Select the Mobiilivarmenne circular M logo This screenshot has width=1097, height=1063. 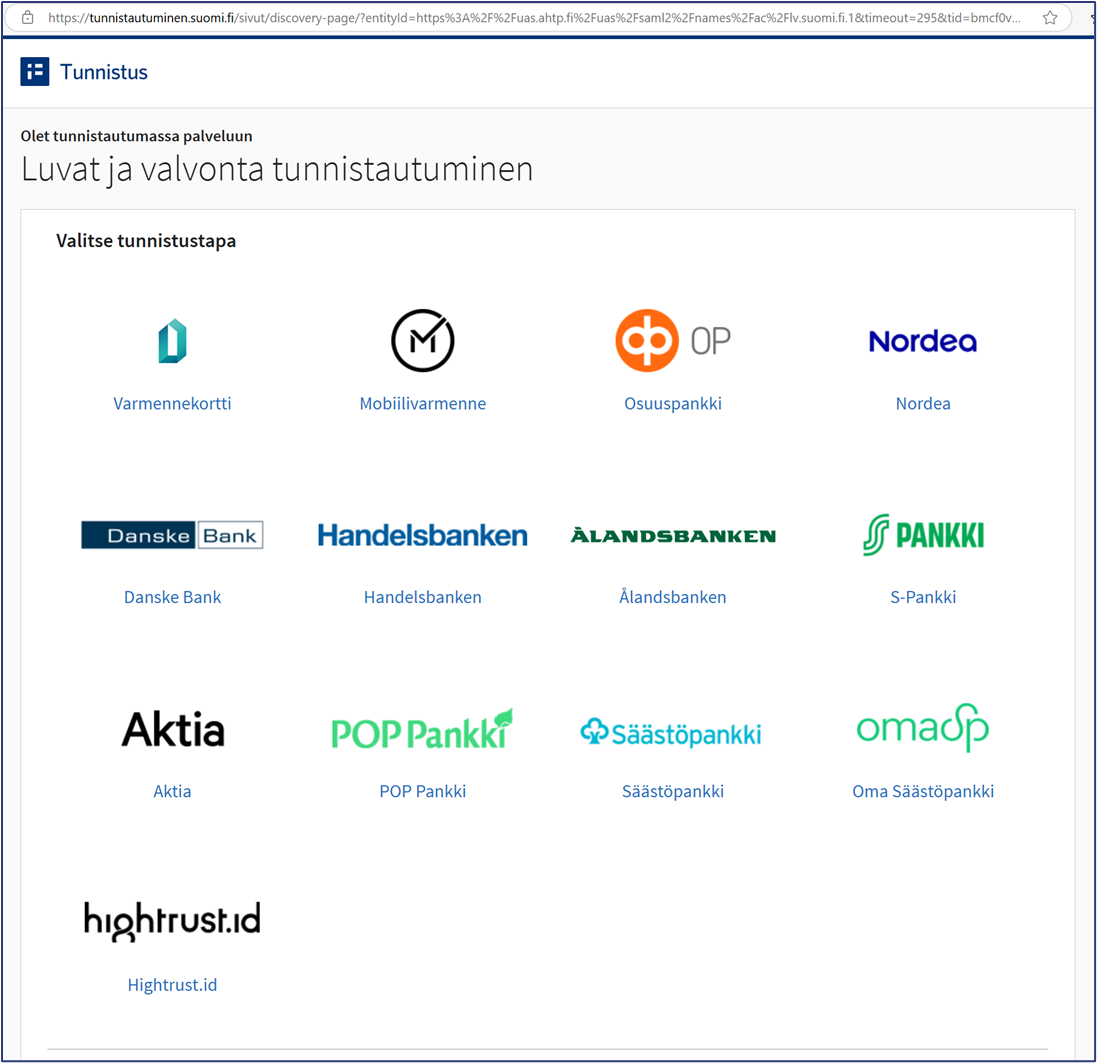[x=422, y=341]
